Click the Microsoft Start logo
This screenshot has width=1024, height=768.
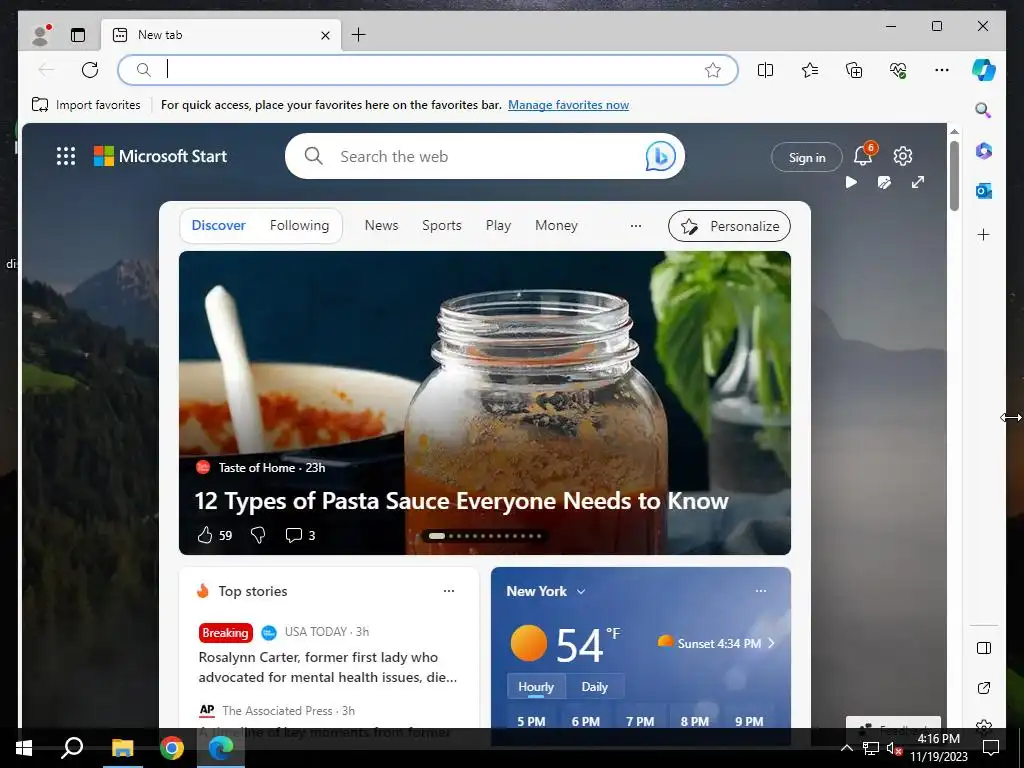pyautogui.click(x=161, y=156)
